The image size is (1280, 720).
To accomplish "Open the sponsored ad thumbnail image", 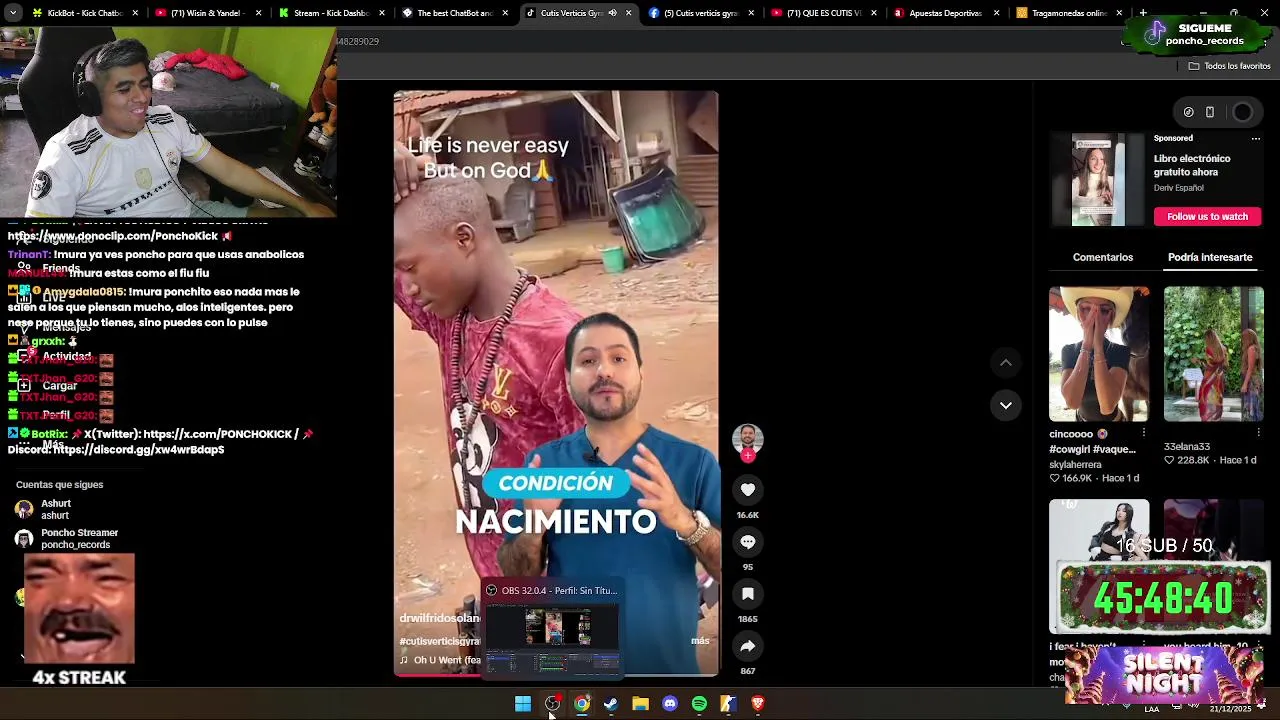I will coord(1098,180).
